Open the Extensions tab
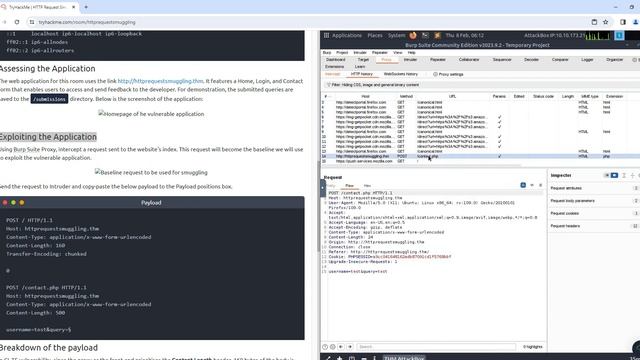Image resolution: width=640 pixels, height=360 pixels. click(334, 67)
